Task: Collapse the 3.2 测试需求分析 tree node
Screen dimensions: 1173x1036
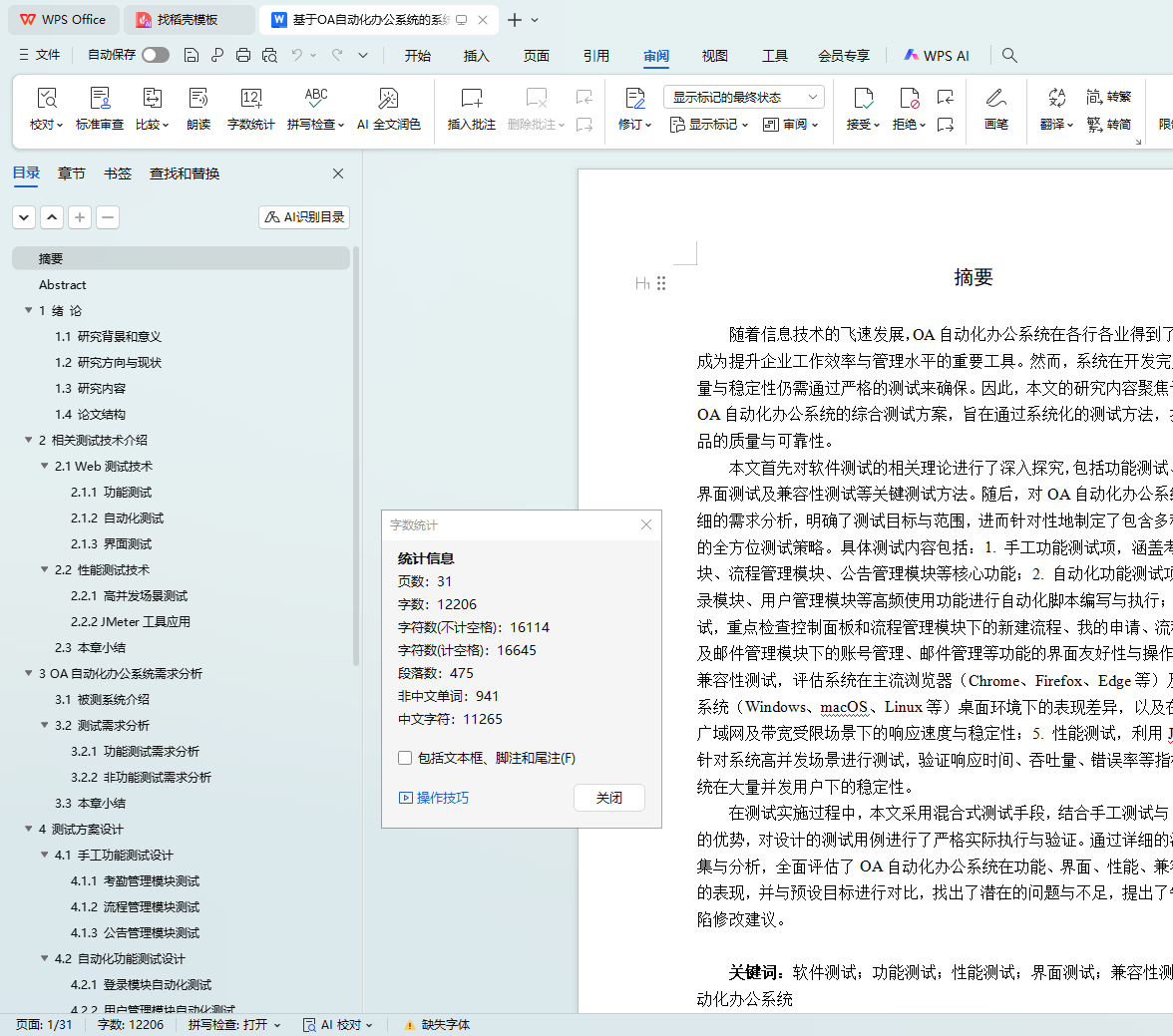Action: pos(44,725)
